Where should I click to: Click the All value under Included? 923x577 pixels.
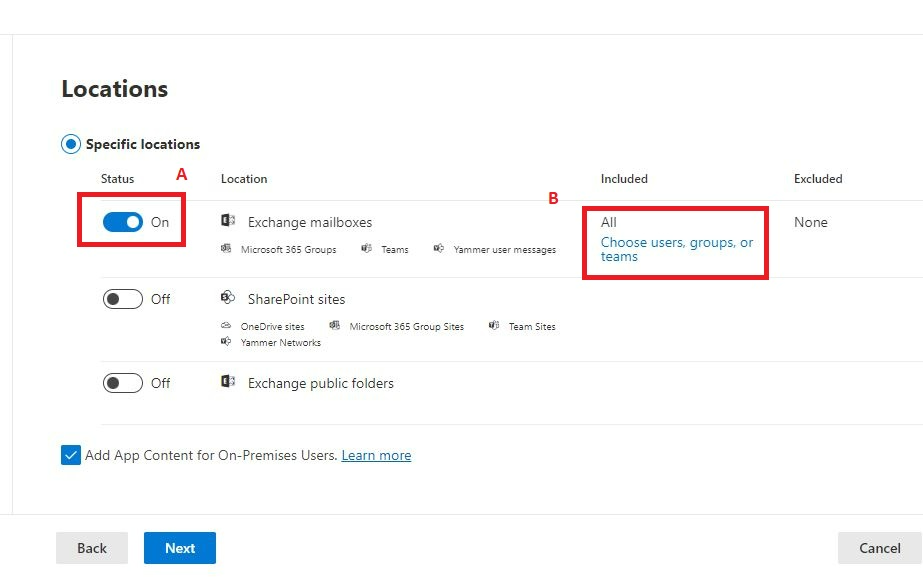(x=609, y=223)
